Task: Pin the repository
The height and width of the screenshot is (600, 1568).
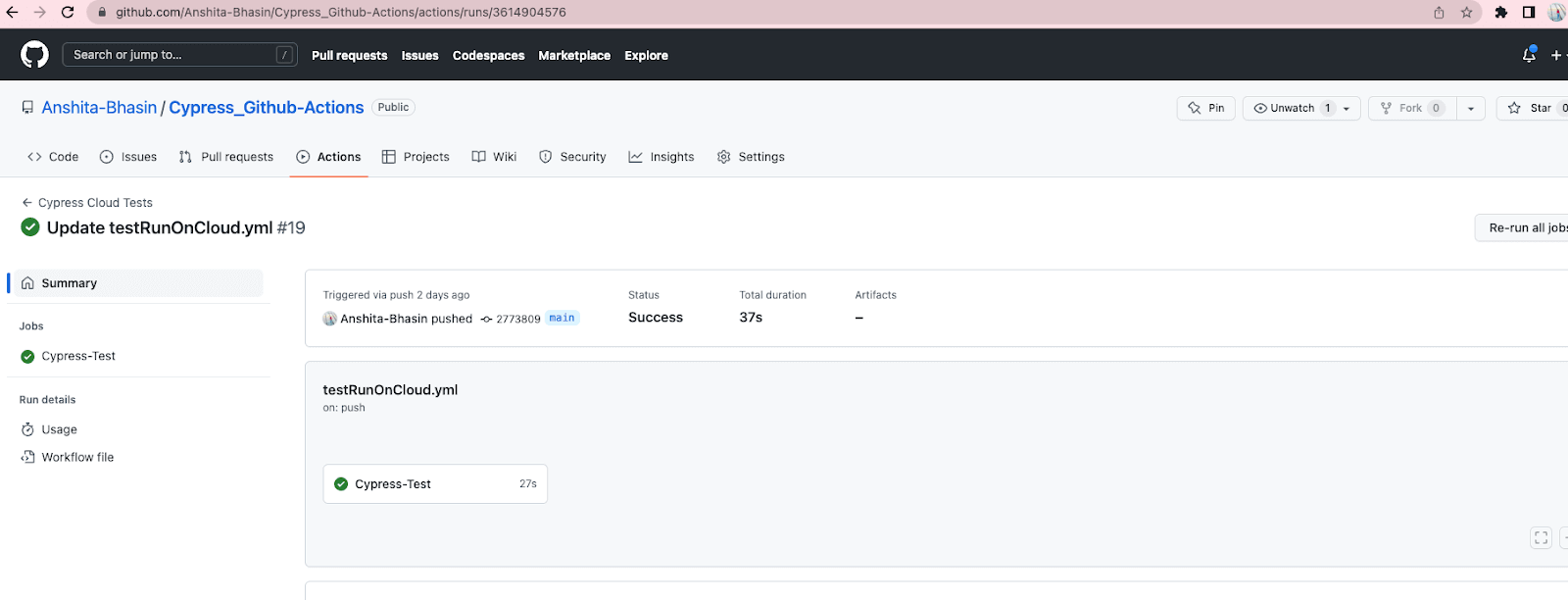Action: point(1206,108)
